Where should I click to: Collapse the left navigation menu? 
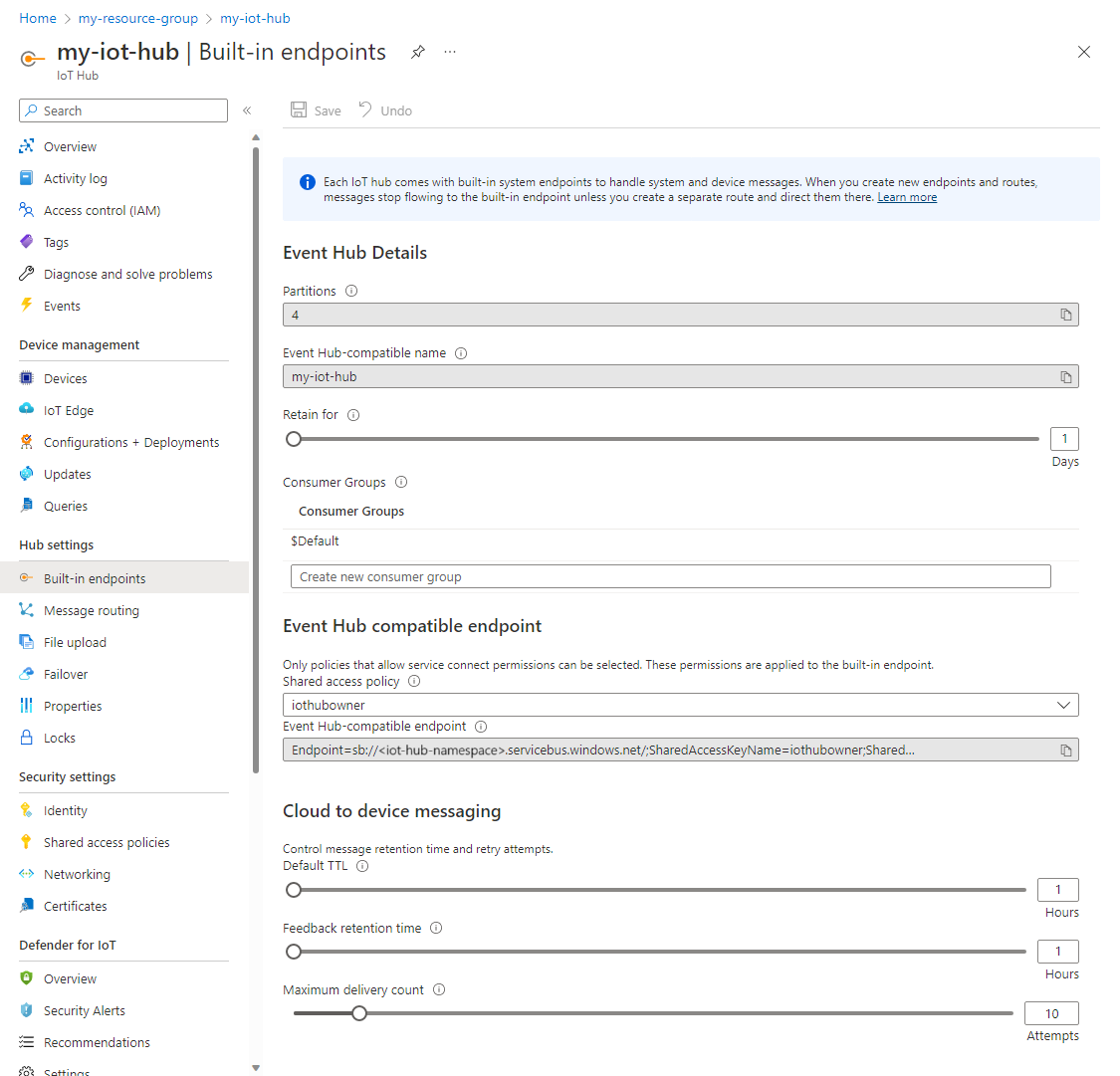[x=247, y=110]
